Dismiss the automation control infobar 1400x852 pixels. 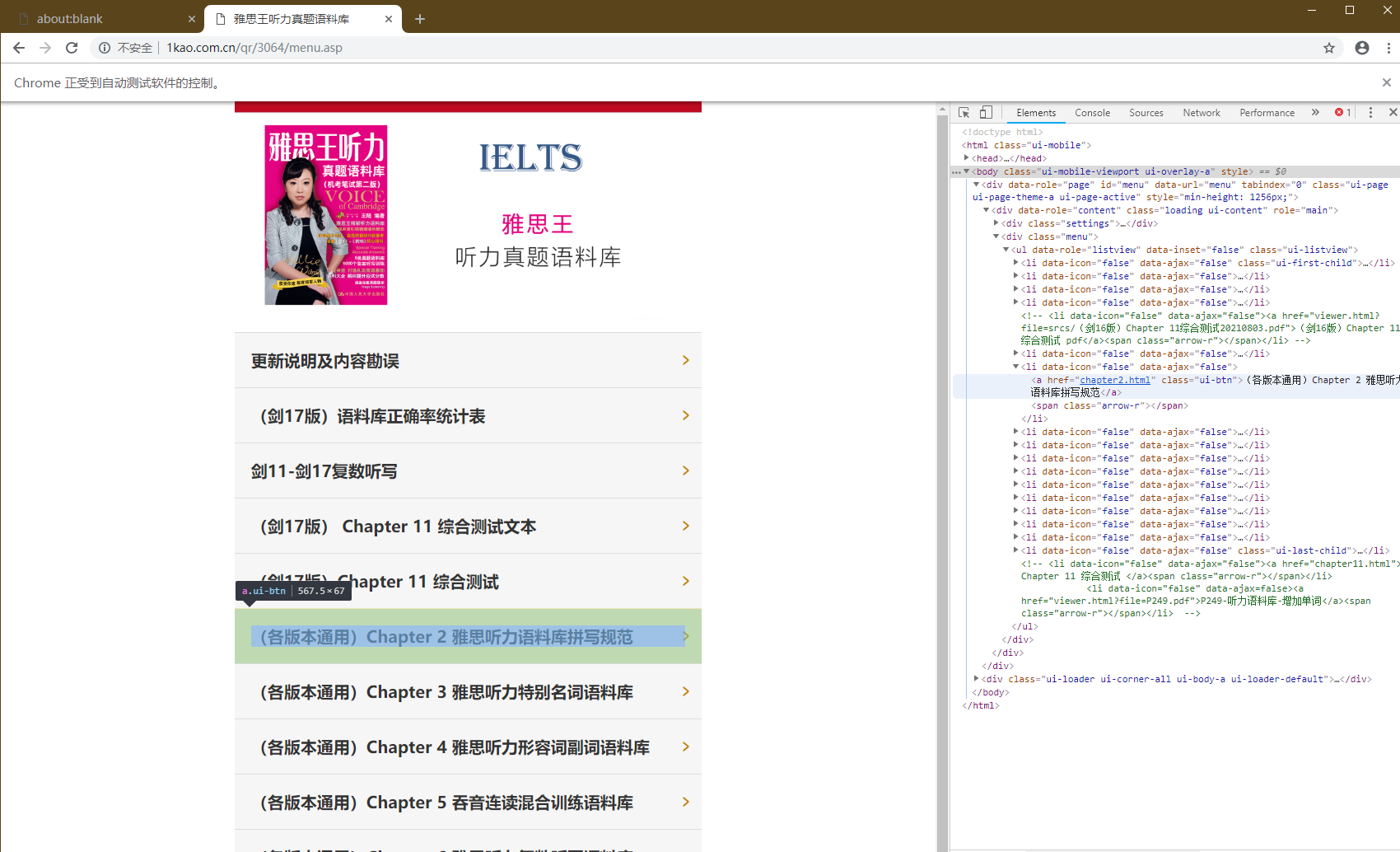tap(1387, 82)
